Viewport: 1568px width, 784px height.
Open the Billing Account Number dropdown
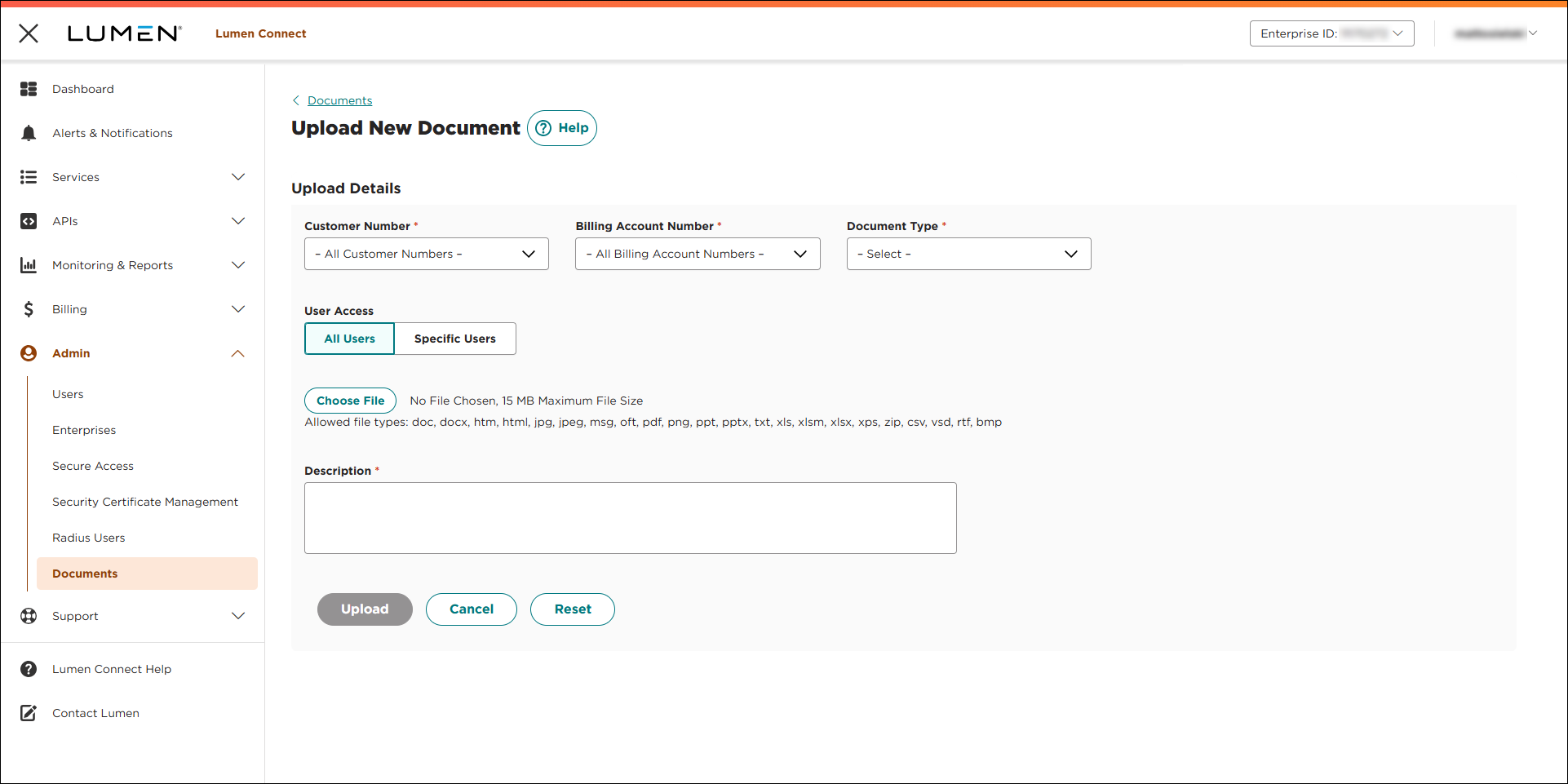tap(697, 254)
